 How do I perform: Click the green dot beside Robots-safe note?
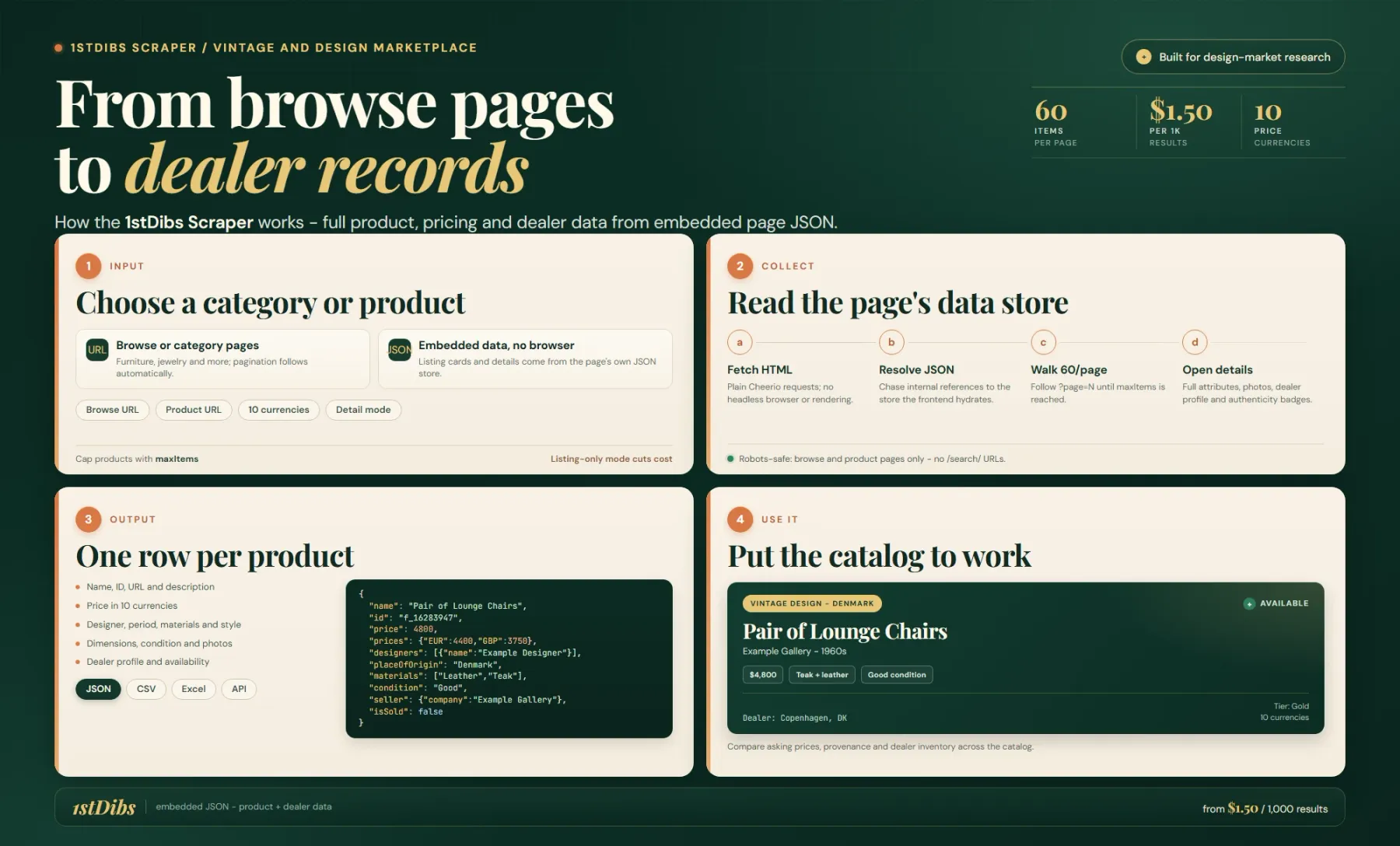pyautogui.click(x=730, y=459)
